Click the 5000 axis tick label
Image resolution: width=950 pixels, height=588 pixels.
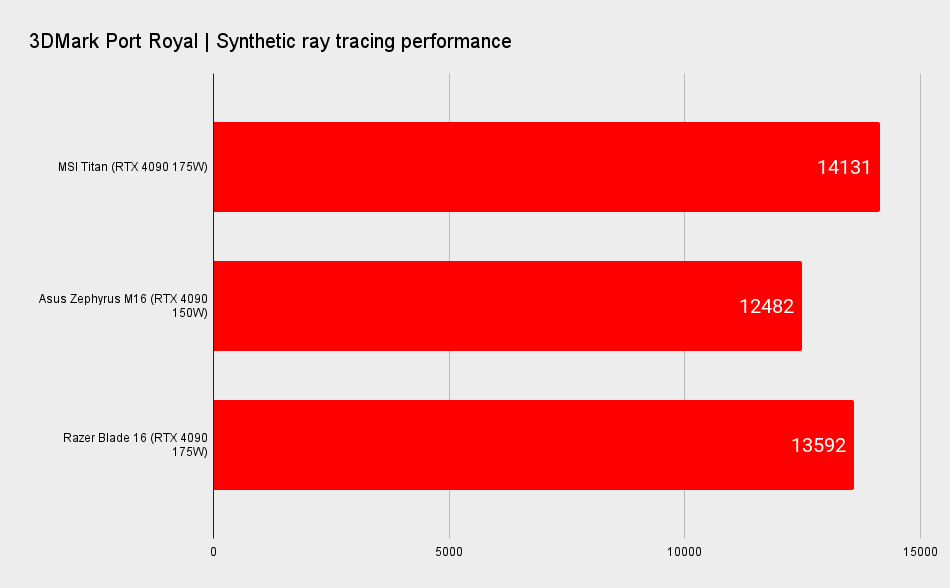pos(449,552)
